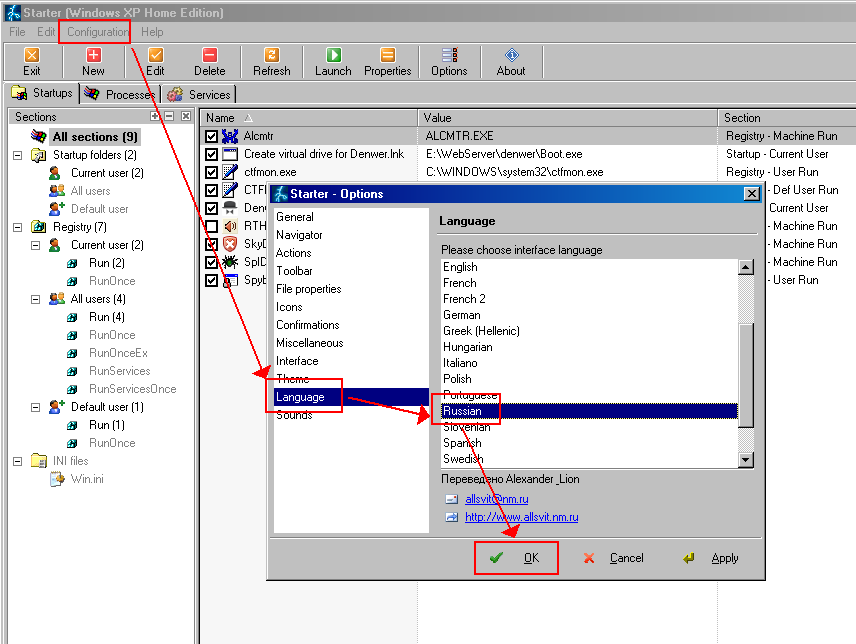Collapse all sections with the minus button

[x=169, y=116]
